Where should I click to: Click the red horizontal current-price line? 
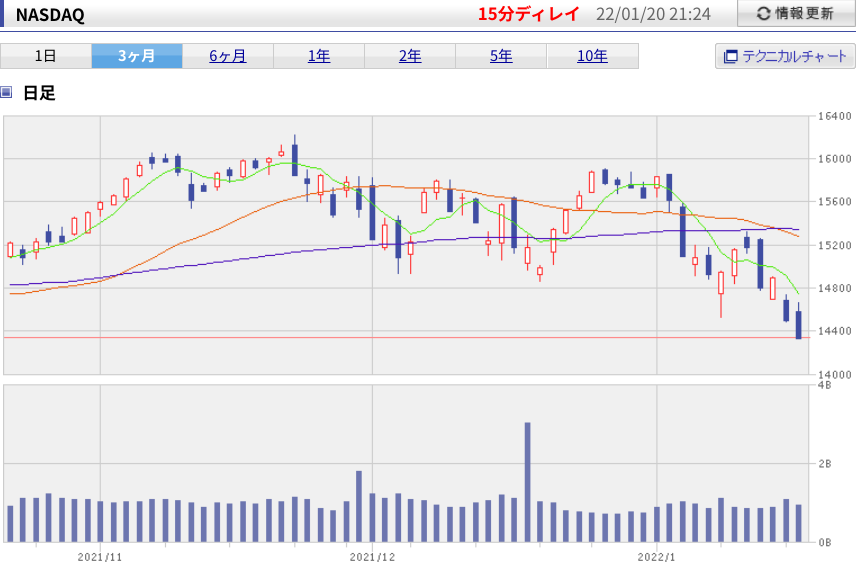[406, 337]
